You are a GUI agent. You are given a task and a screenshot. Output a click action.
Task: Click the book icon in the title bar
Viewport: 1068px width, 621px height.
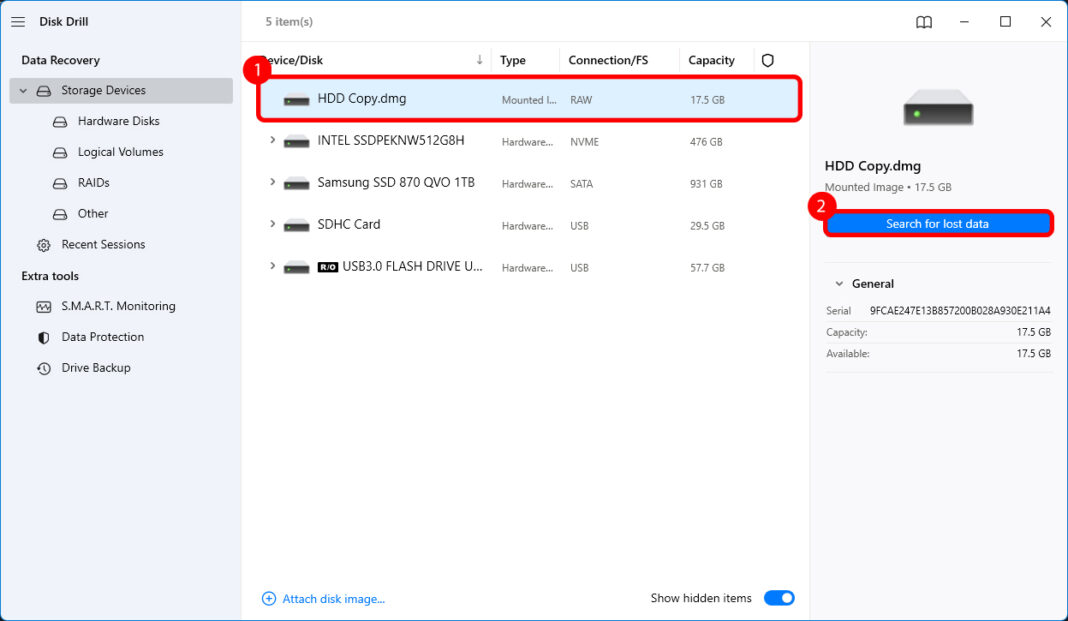923,21
